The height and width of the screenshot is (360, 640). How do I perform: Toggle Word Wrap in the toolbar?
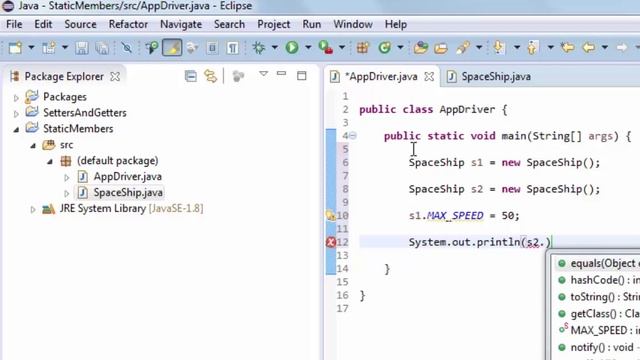pyautogui.click(x=191, y=48)
